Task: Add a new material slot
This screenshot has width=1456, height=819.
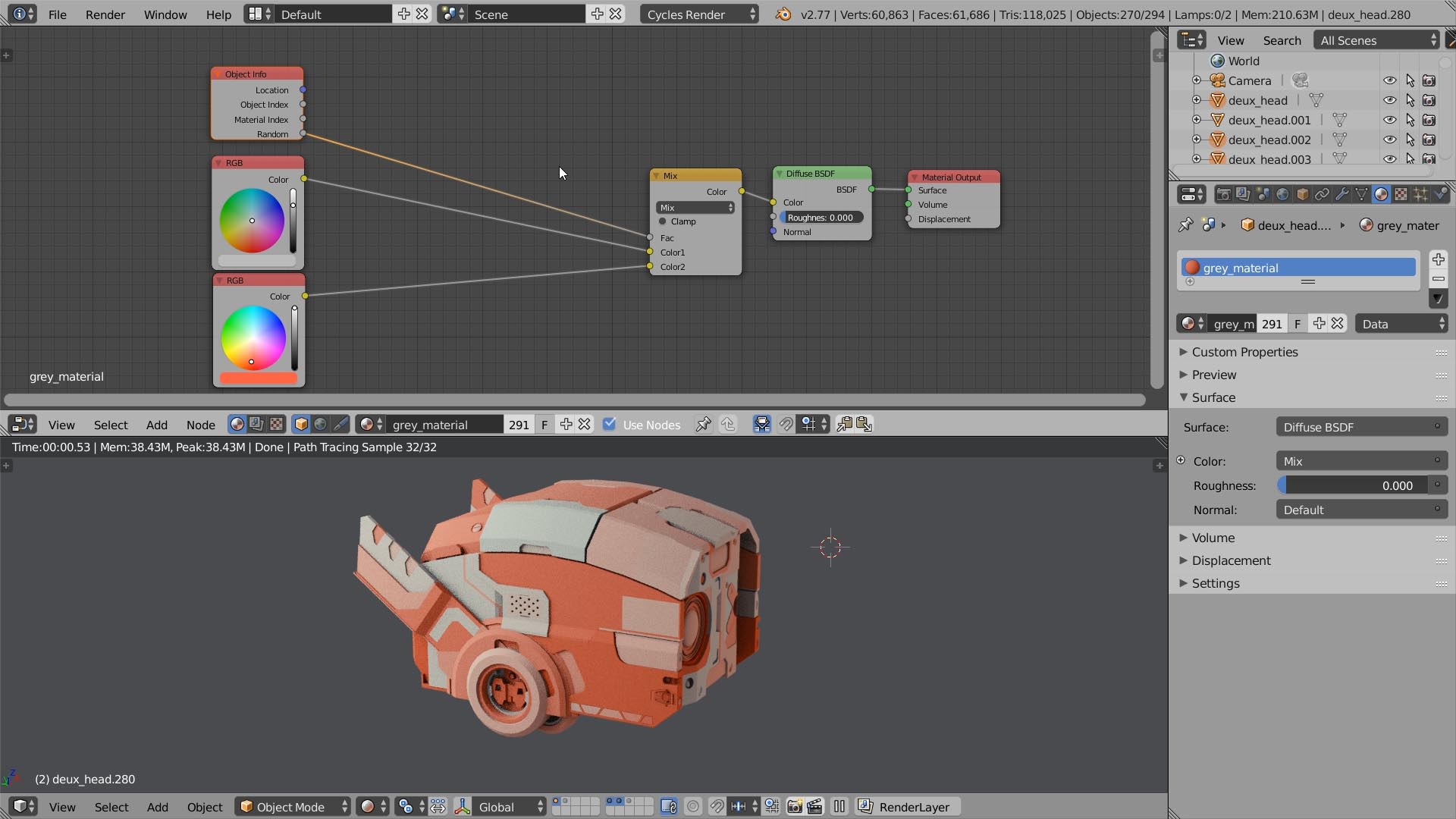Action: [x=1438, y=259]
